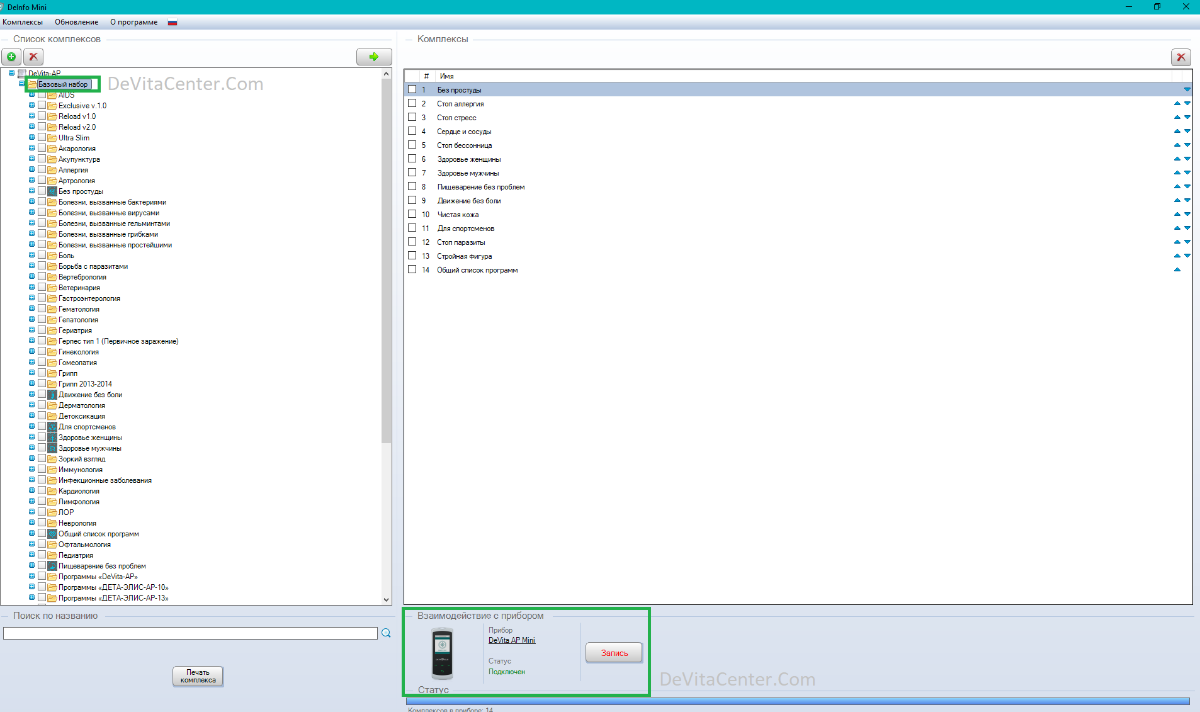This screenshot has width=1200, height=712.
Task: Click the Запись button
Action: (x=613, y=653)
